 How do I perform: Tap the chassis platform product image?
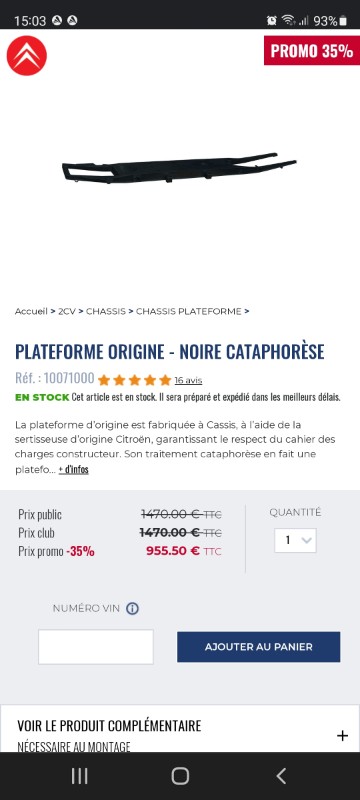pyautogui.click(x=179, y=168)
